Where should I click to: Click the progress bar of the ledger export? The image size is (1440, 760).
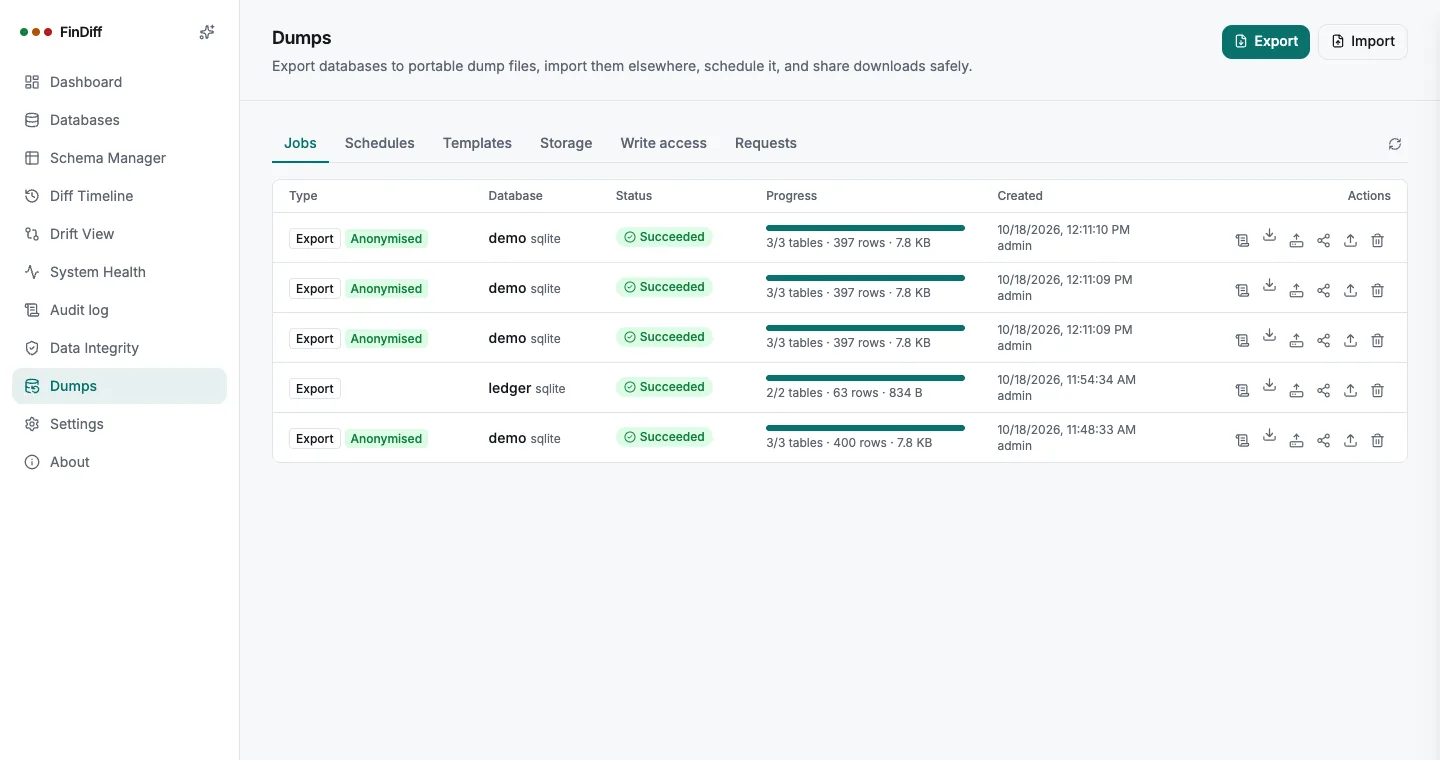pyautogui.click(x=865, y=378)
